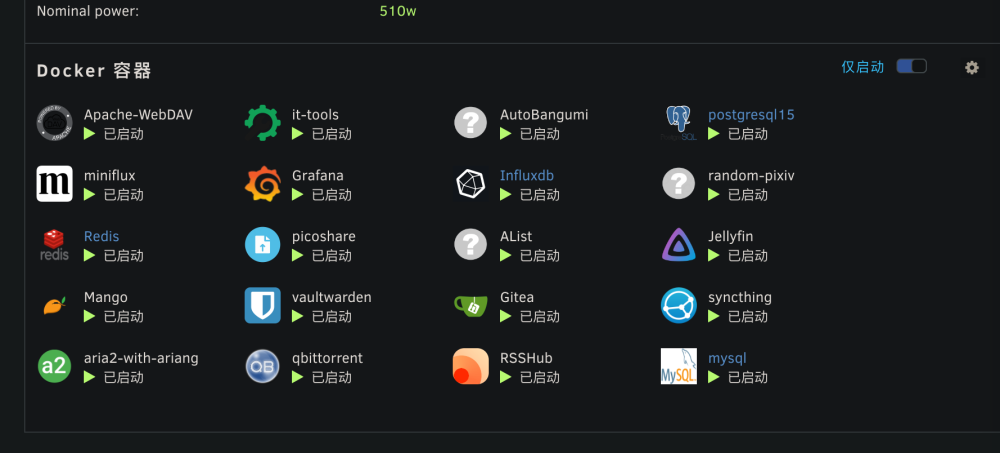Open the postgresql15 container link
Screen dimensions: 1000x453
pyautogui.click(x=751, y=115)
